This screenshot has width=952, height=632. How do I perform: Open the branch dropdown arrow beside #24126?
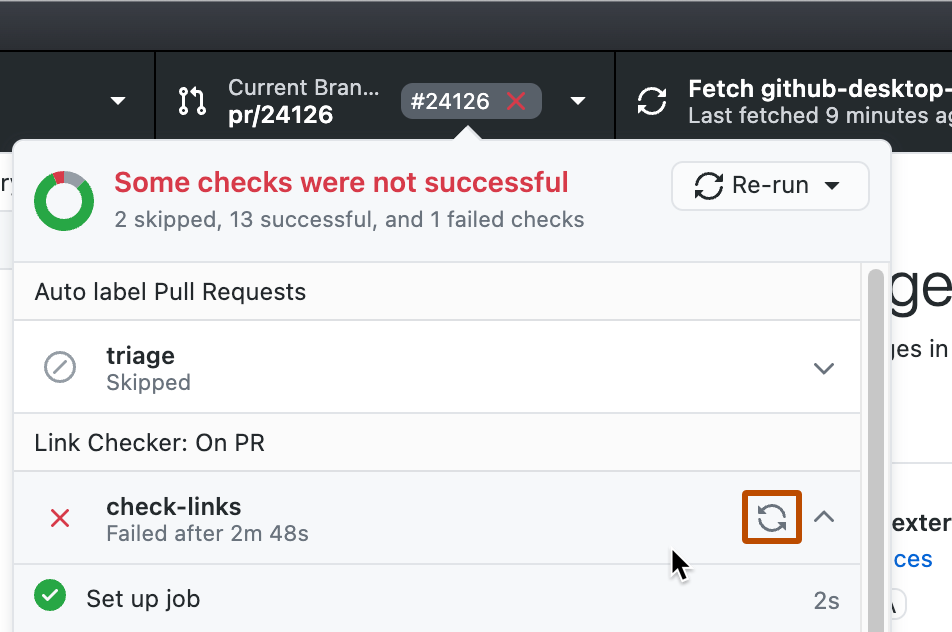pos(578,101)
